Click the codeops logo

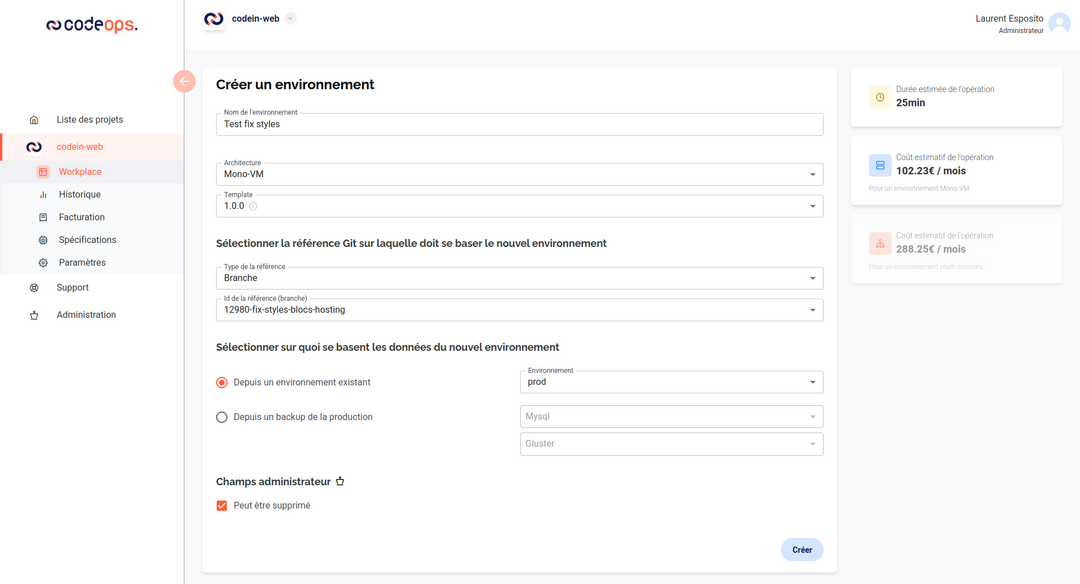click(92, 25)
